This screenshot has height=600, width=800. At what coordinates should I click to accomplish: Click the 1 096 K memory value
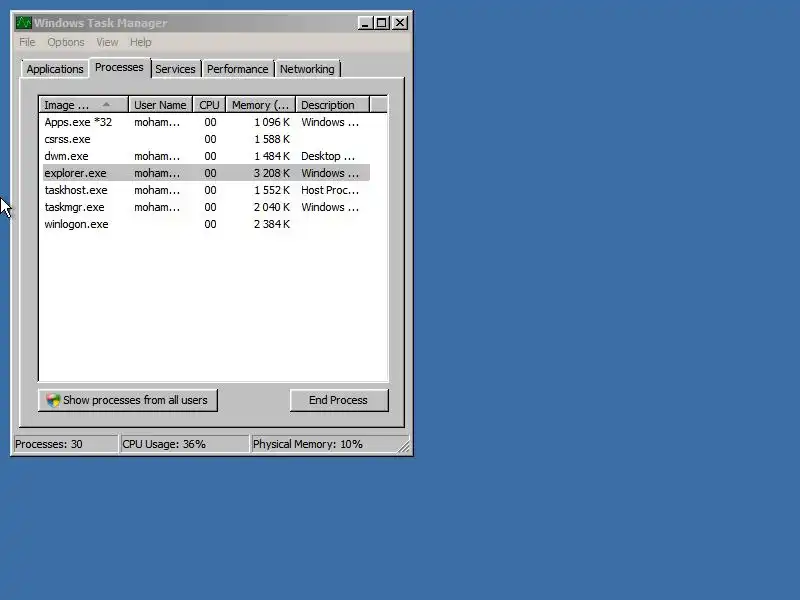click(x=271, y=122)
